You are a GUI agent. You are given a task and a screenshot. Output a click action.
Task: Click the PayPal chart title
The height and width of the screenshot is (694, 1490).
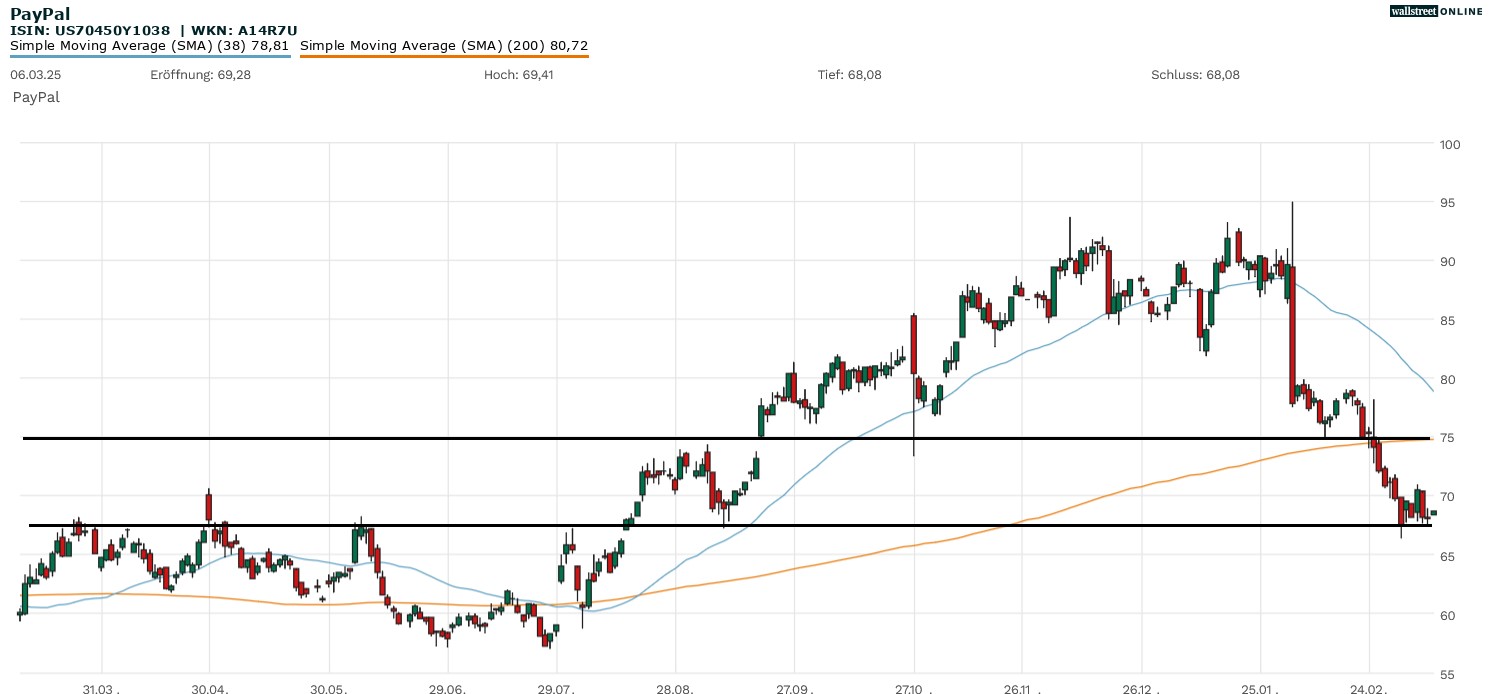(40, 13)
